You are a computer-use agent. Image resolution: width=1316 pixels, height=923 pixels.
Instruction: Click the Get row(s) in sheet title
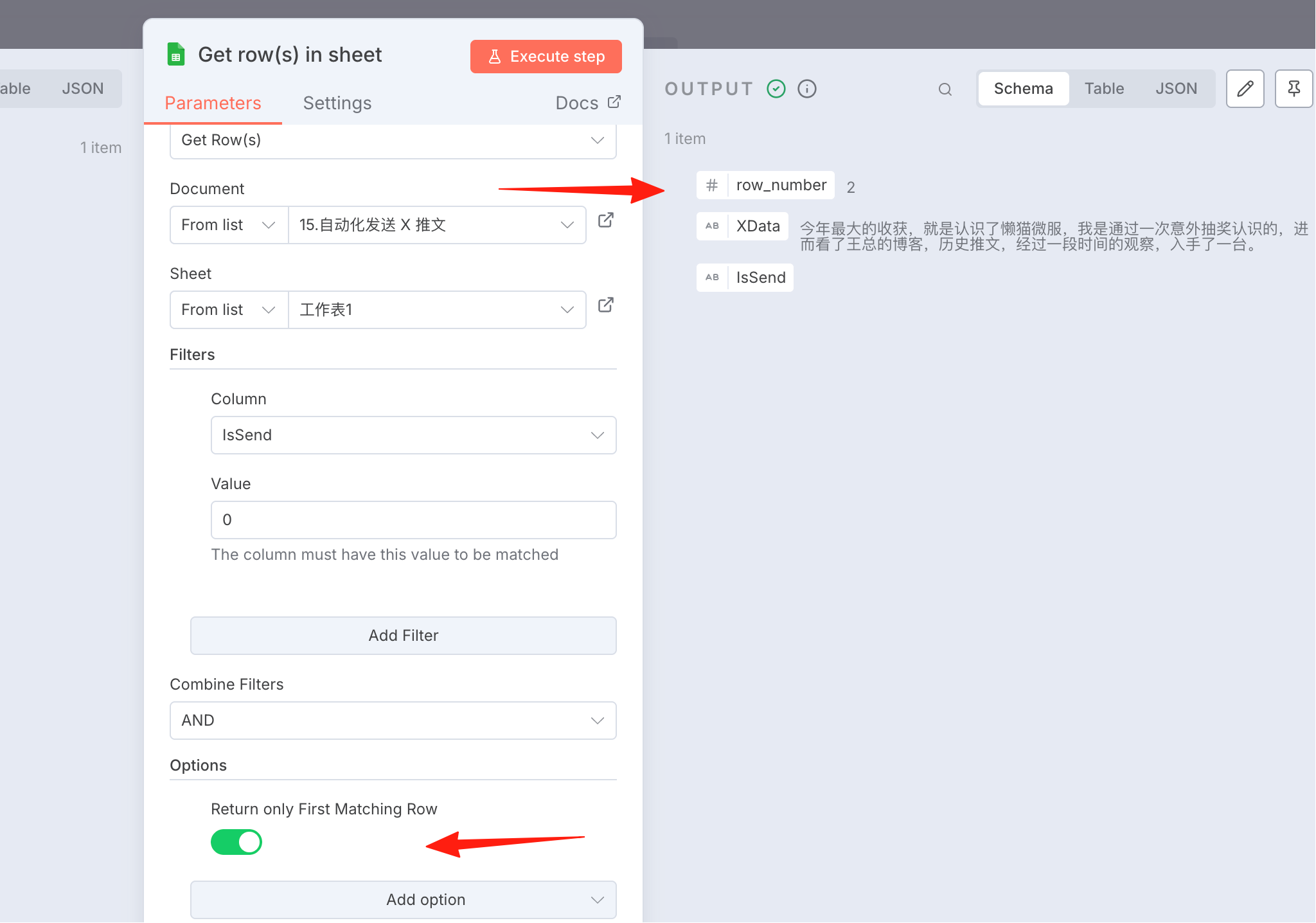290,55
